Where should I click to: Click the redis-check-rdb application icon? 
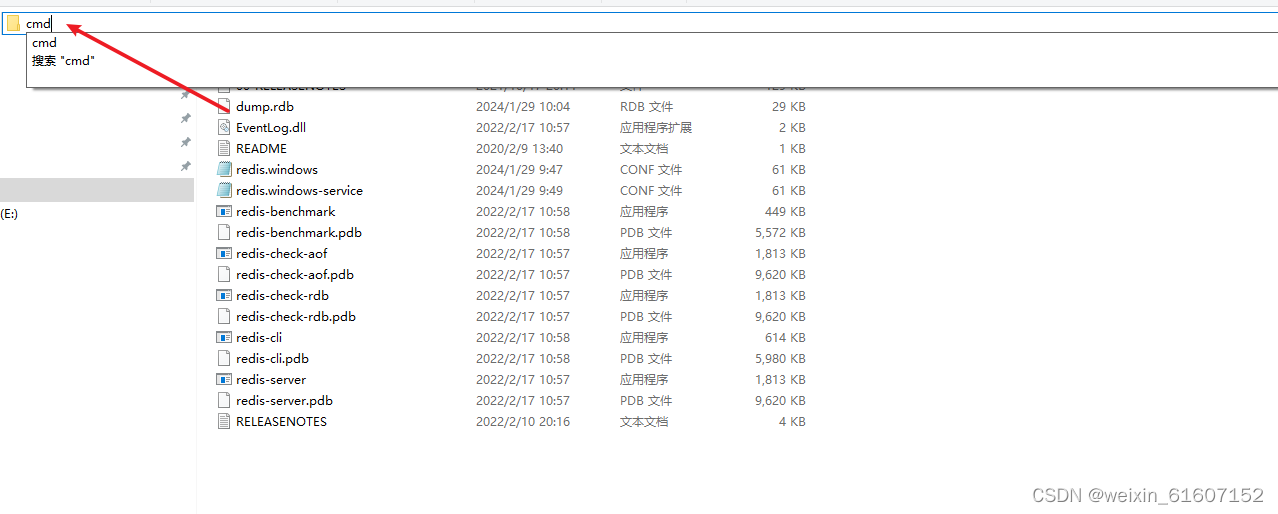tap(224, 295)
